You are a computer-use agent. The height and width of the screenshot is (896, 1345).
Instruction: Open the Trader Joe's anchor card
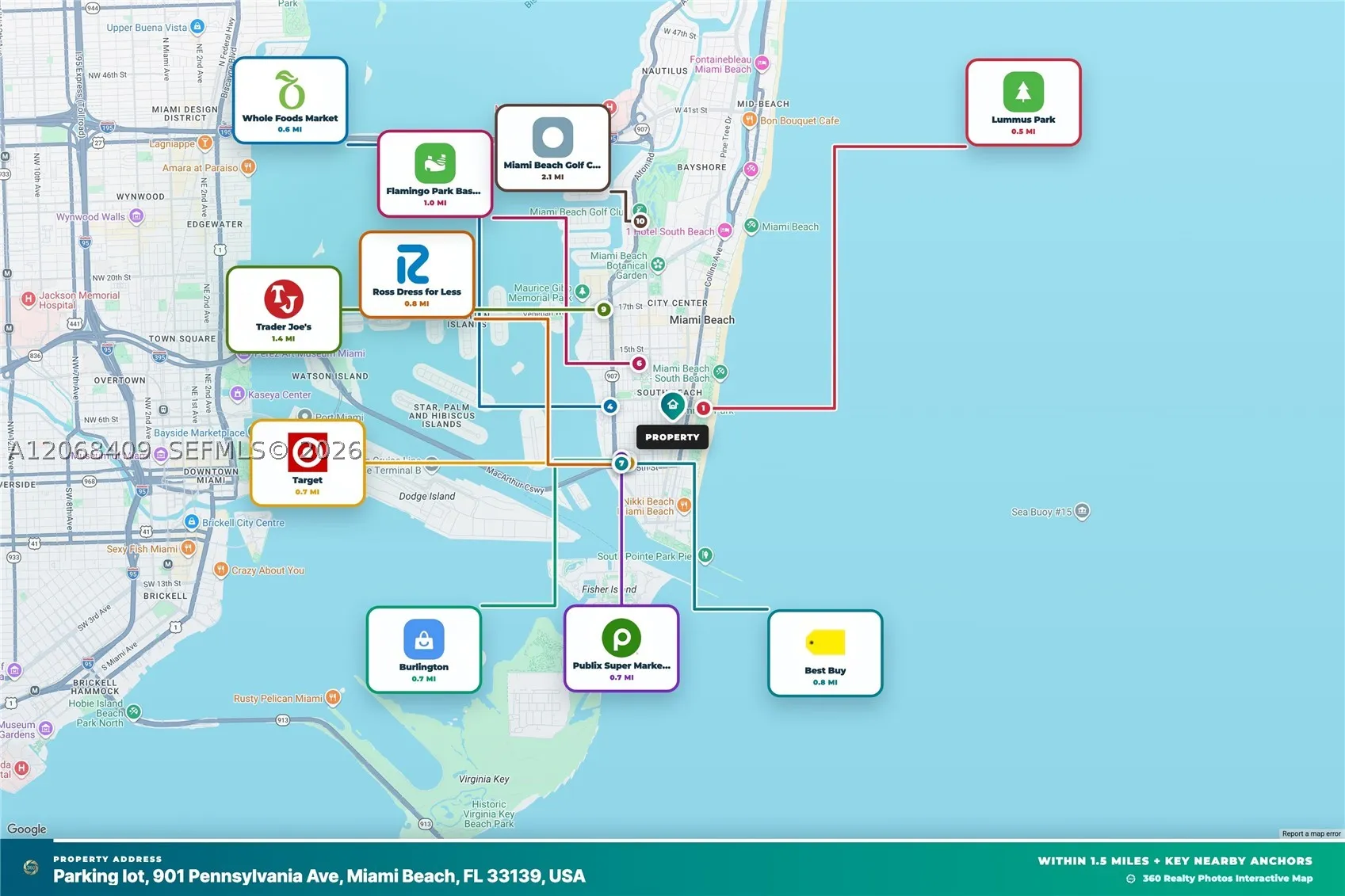point(284,310)
